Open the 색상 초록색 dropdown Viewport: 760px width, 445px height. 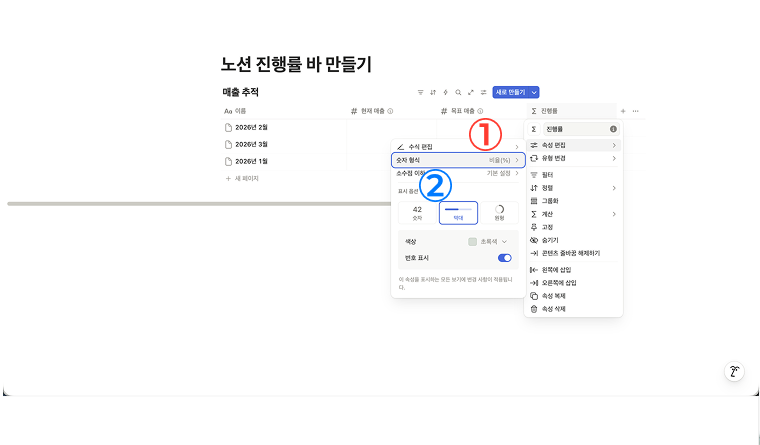tap(488, 241)
